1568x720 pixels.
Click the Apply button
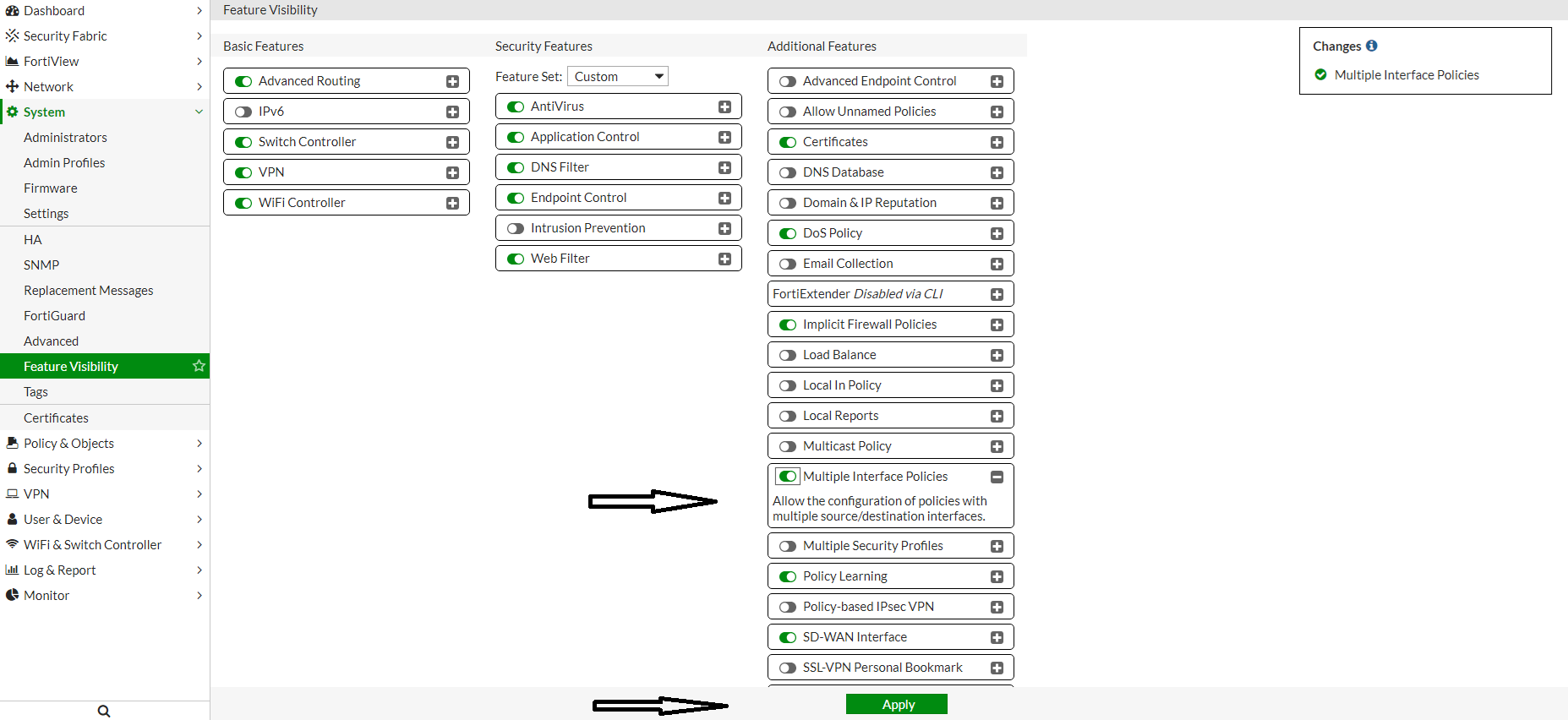pos(896,704)
